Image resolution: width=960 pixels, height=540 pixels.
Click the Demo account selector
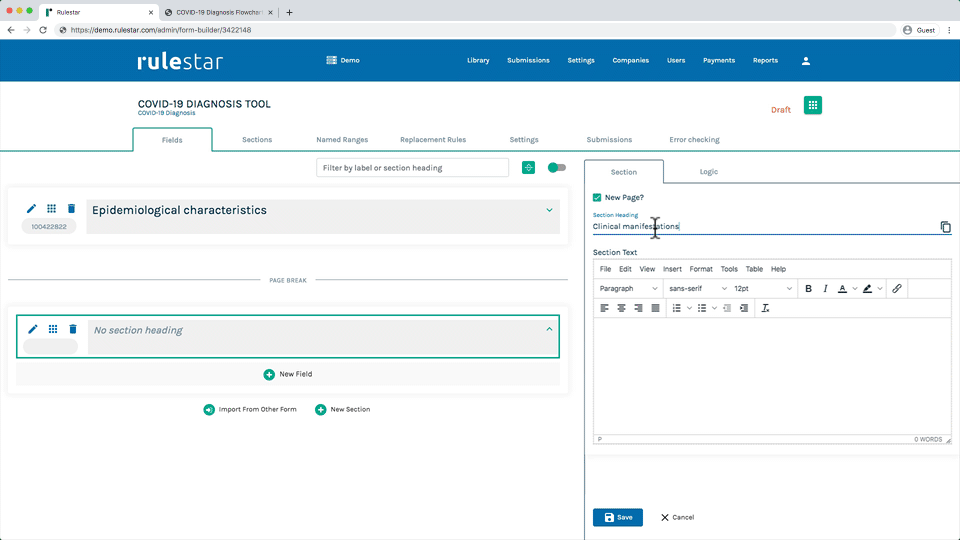343,60
